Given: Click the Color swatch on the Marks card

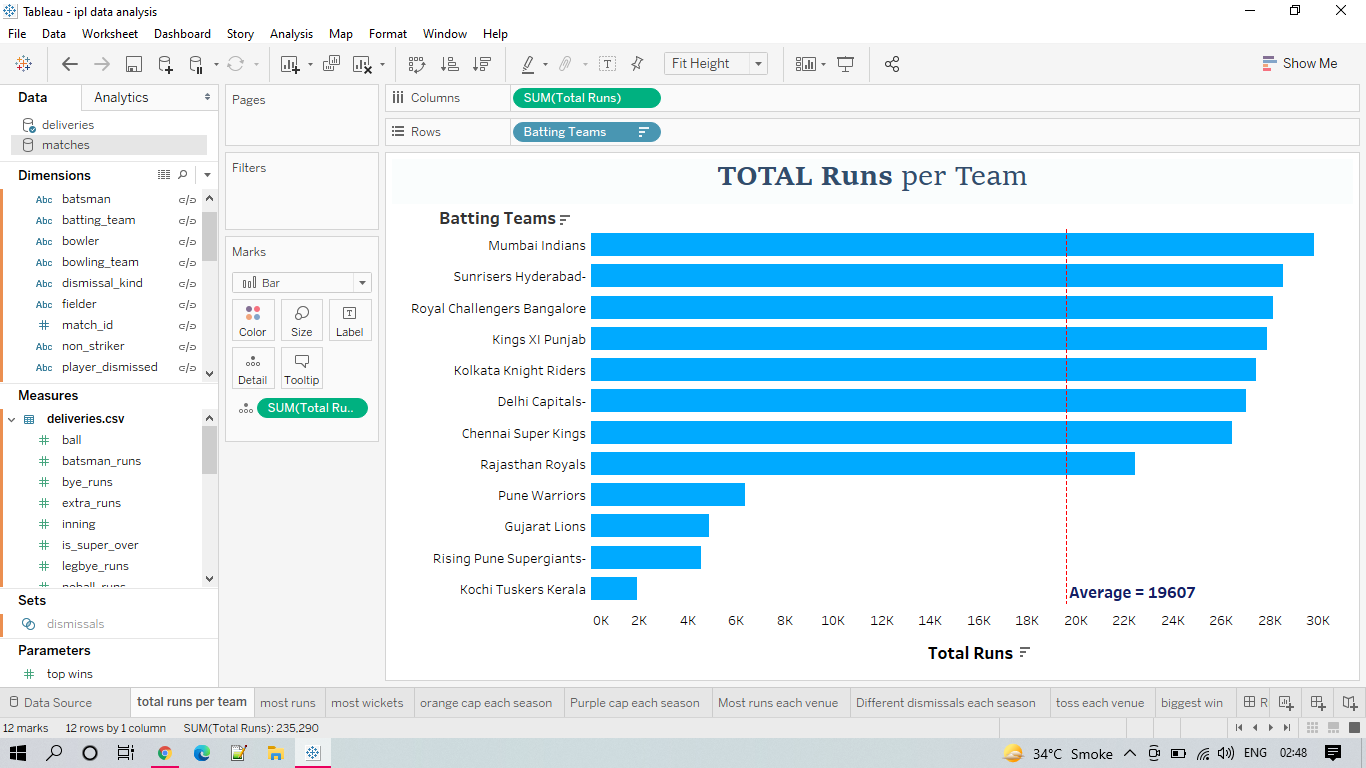Looking at the screenshot, I should 253,320.
